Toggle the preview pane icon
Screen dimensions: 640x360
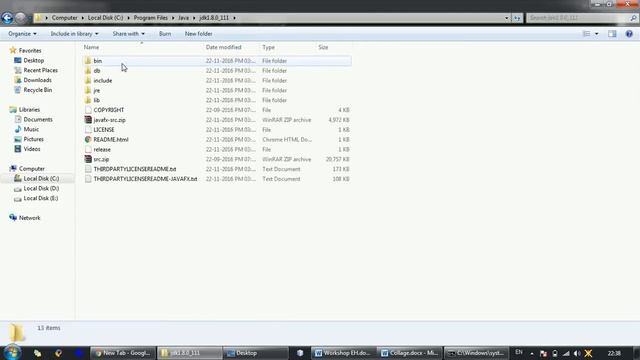click(612, 34)
